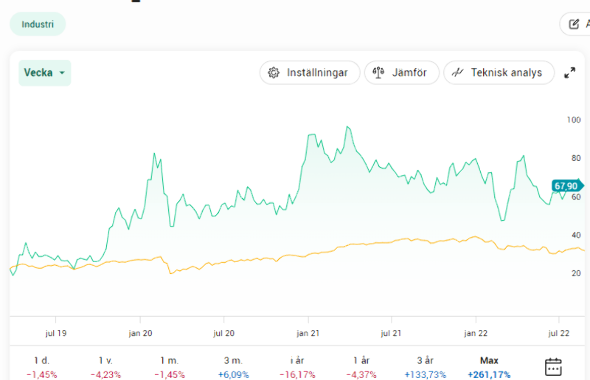
Task: Click the +6,09% three-month value
Action: click(233, 375)
